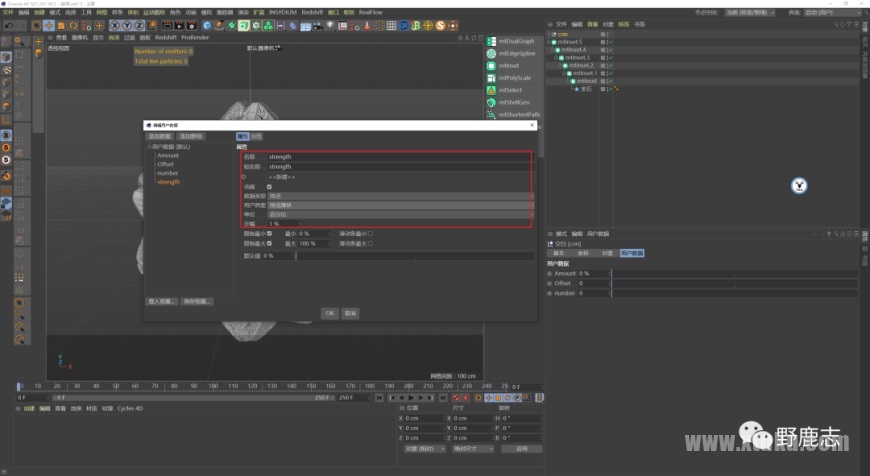Click the Light bulb icon in toolbar
The height and width of the screenshot is (476, 870).
coord(330,26)
